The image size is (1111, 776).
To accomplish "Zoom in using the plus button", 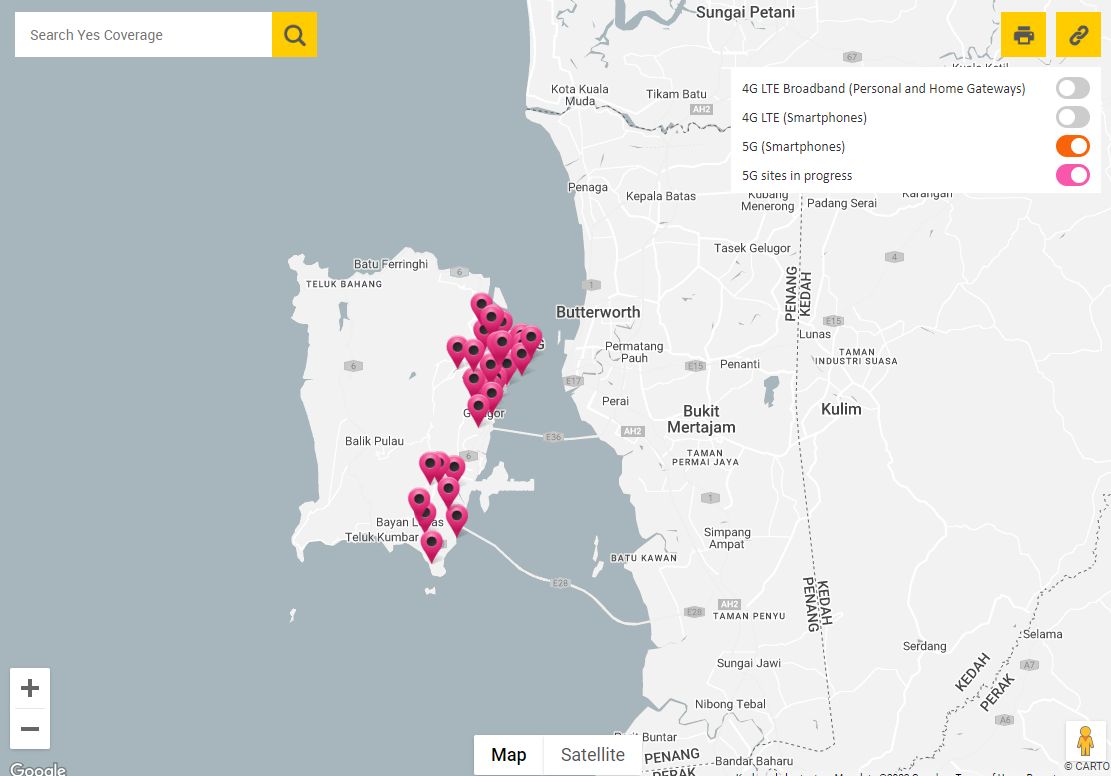I will point(30,687).
